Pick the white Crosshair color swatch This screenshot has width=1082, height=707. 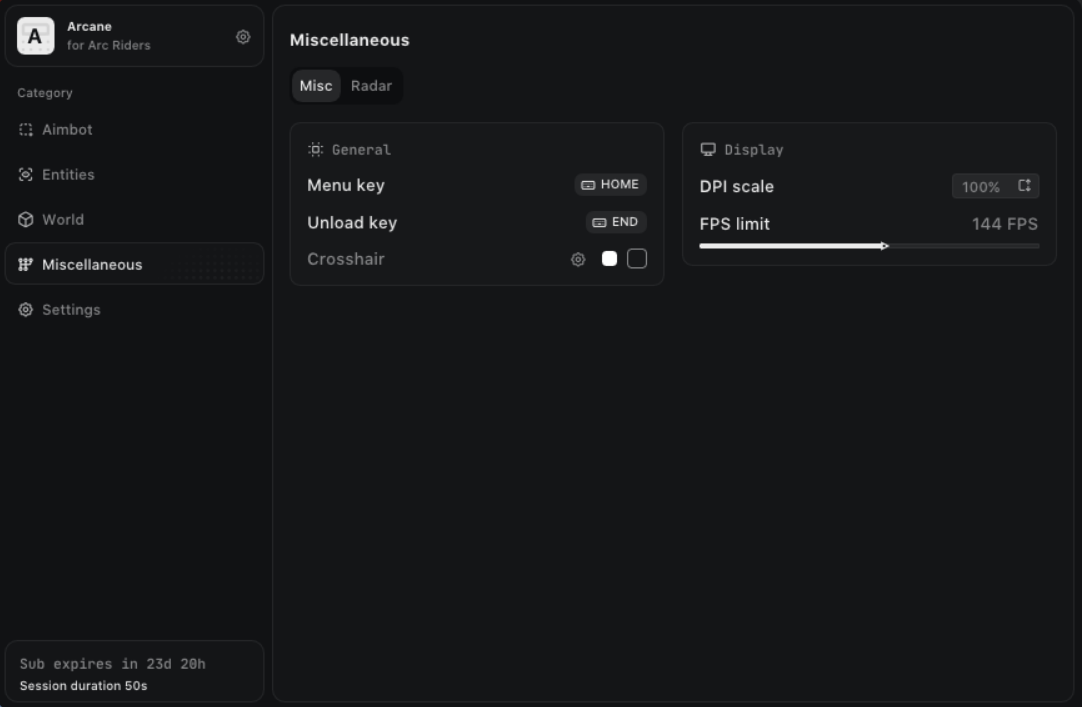609,259
